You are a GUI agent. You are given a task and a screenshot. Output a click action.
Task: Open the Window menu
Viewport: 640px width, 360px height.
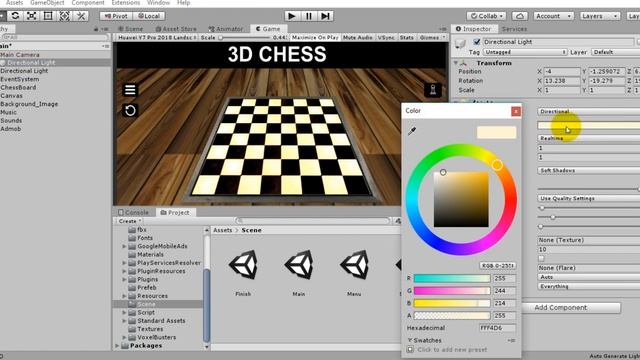pyautogui.click(x=158, y=3)
